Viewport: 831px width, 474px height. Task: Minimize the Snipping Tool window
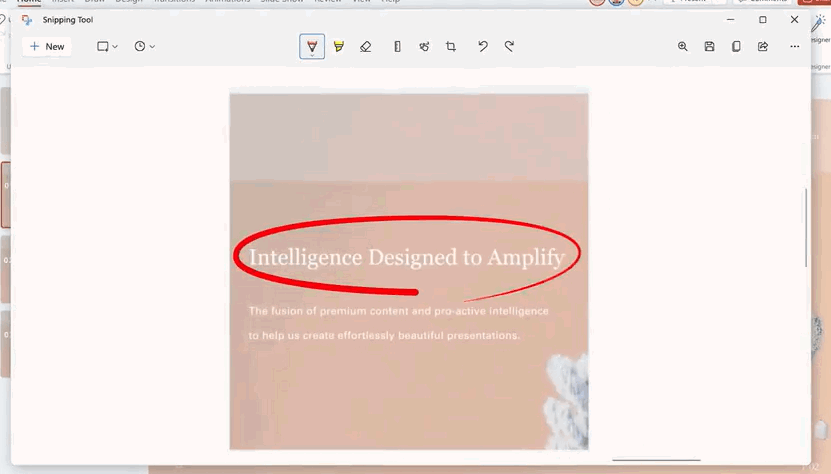pos(730,20)
